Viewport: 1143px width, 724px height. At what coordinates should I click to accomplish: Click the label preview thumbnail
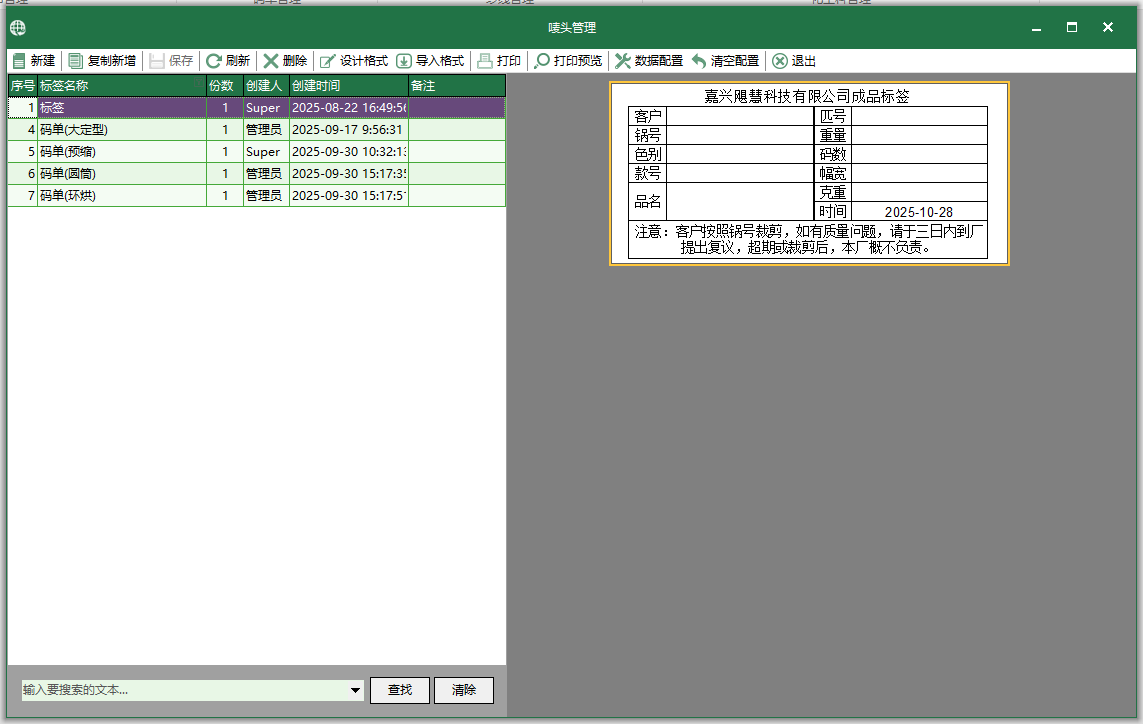point(809,173)
